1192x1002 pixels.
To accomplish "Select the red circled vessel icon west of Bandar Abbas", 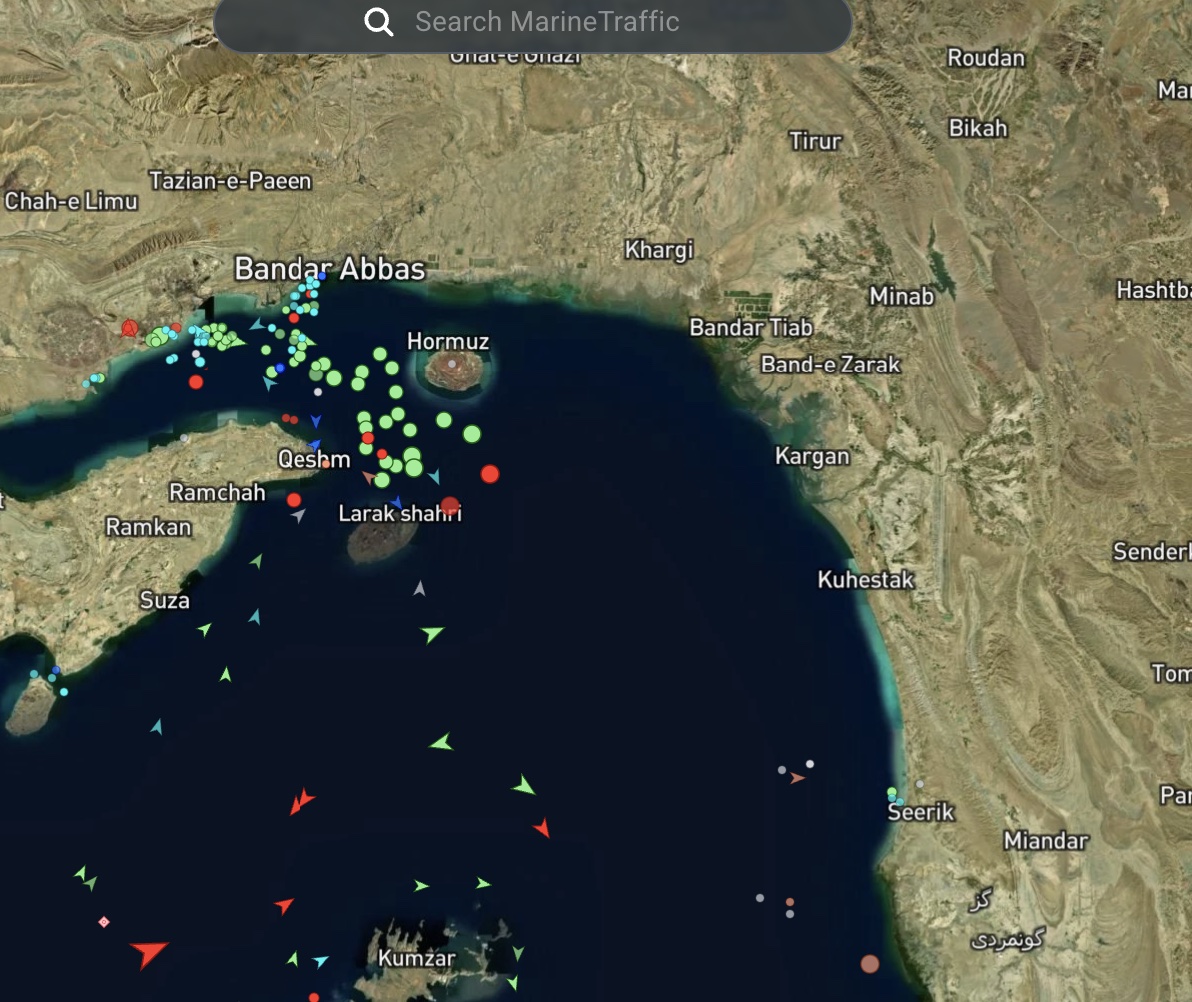I will point(129,328).
